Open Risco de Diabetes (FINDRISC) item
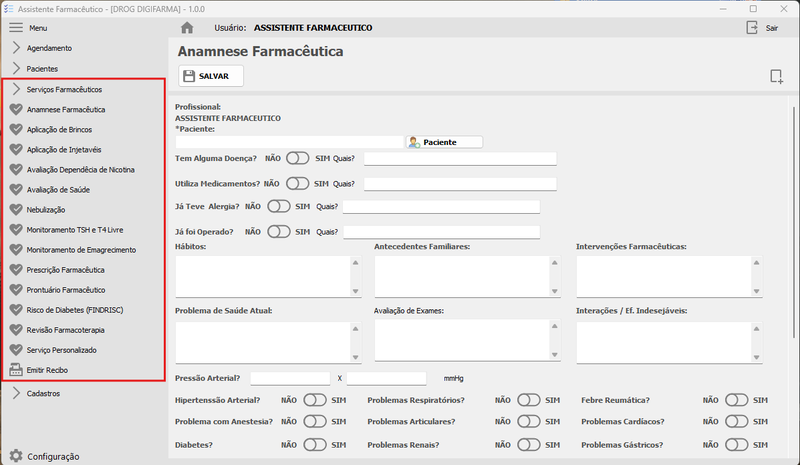 (x=74, y=310)
